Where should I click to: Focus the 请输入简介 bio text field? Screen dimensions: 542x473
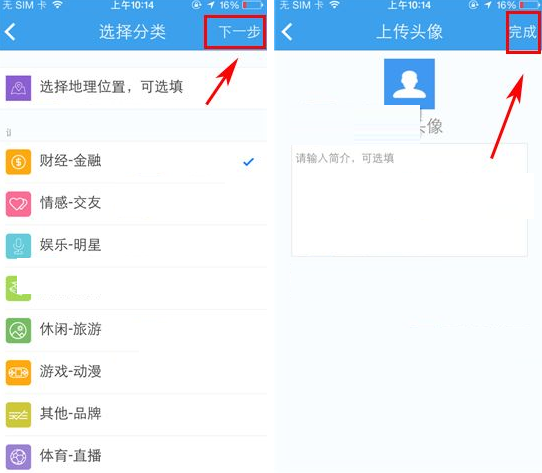click(409, 200)
